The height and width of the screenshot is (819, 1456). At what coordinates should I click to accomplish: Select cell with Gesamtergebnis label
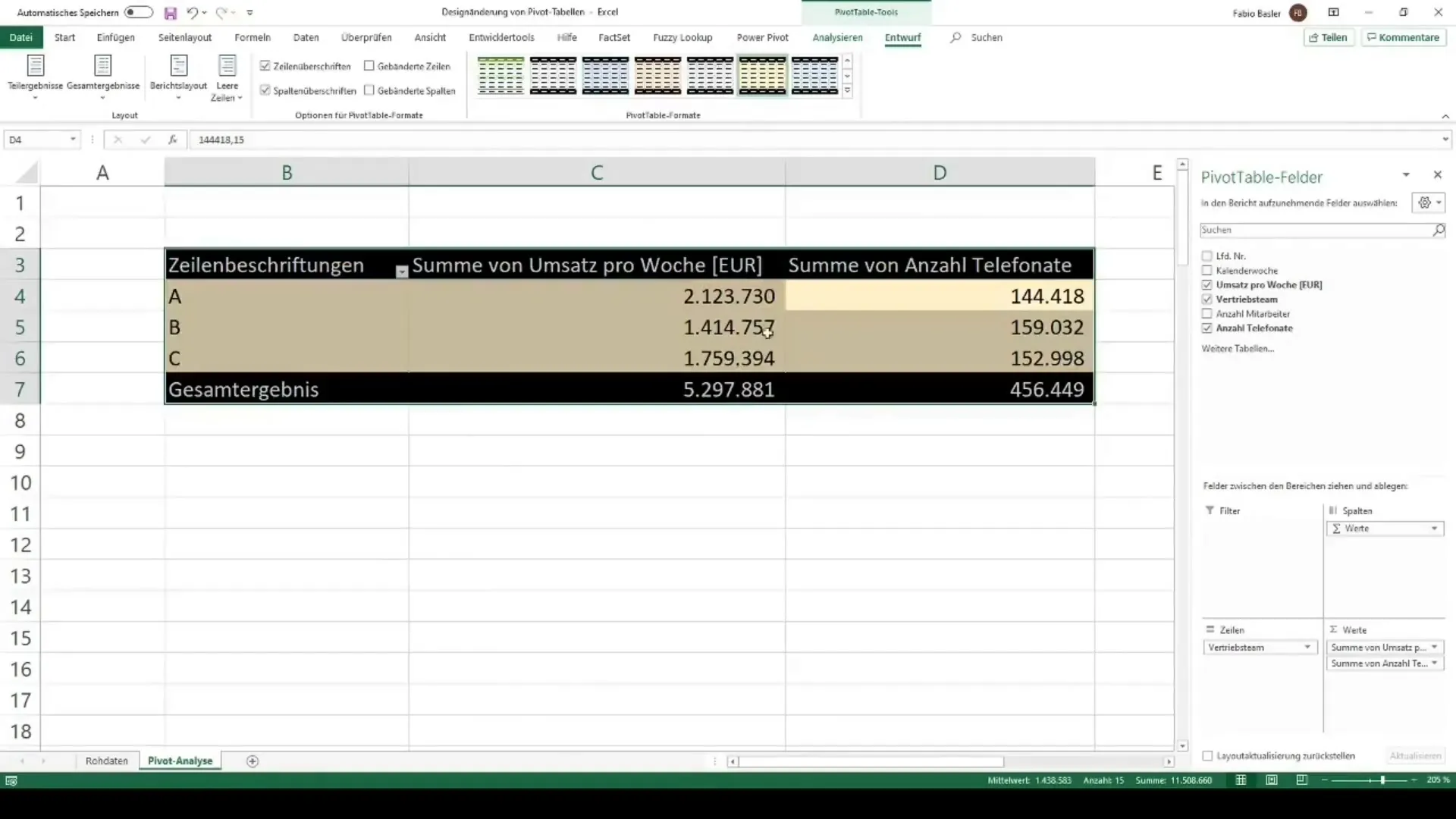(x=287, y=389)
